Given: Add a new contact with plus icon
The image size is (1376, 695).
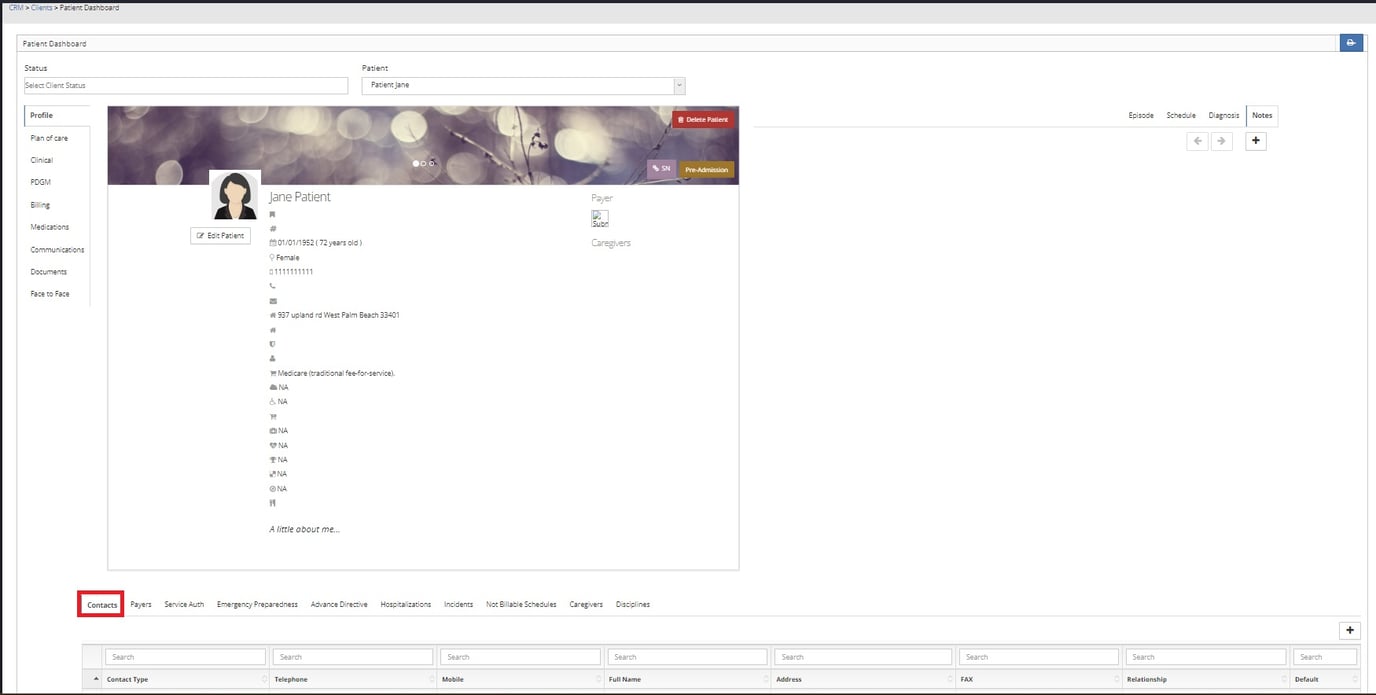Looking at the screenshot, I should click(1350, 630).
